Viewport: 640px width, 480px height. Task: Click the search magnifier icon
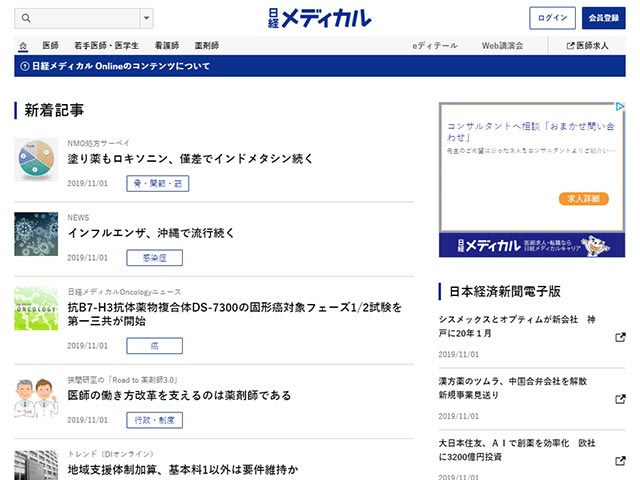click(x=26, y=18)
